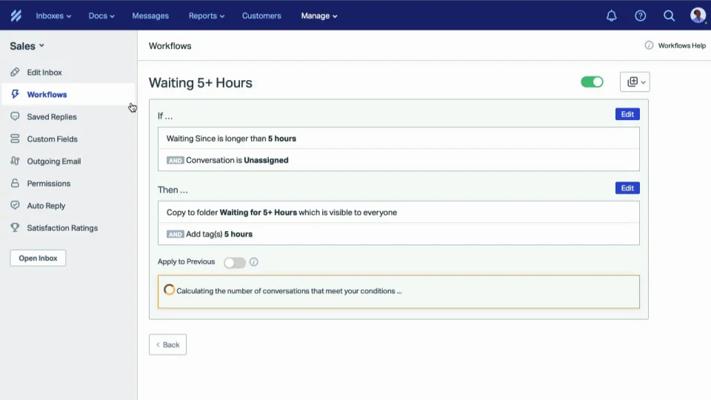The width and height of the screenshot is (711, 400).
Task: Open the Workflows Help link
Action: pyautogui.click(x=675, y=46)
